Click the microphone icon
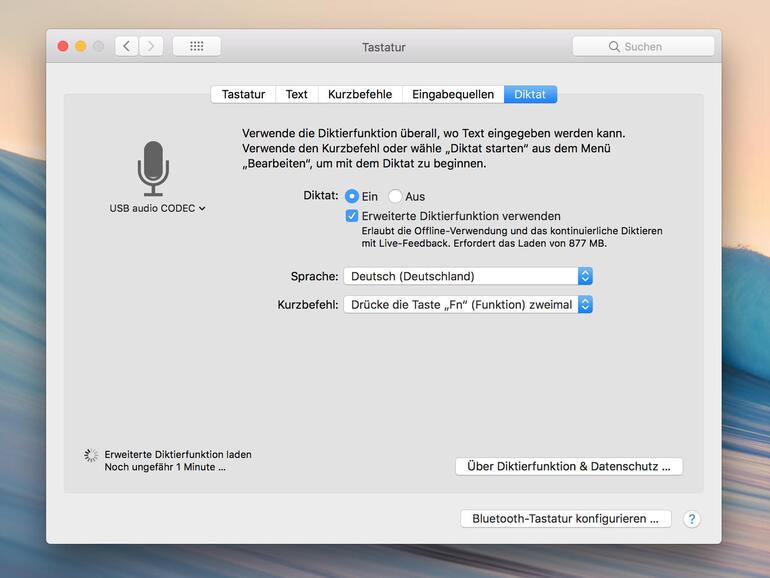Image resolution: width=770 pixels, height=578 pixels. (153, 168)
